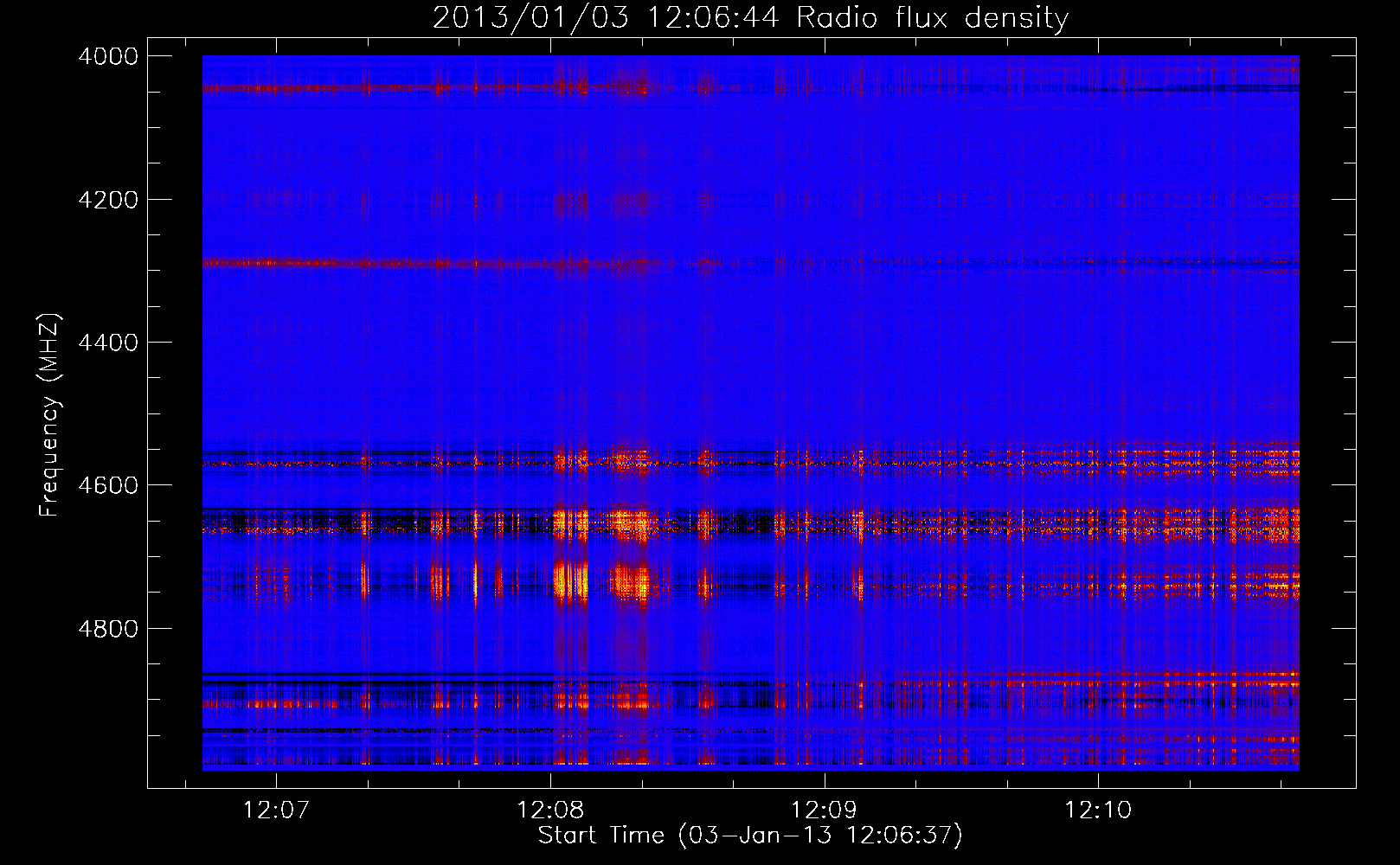
Task: Click the 4600 frequency tick label
Action: click(x=108, y=485)
